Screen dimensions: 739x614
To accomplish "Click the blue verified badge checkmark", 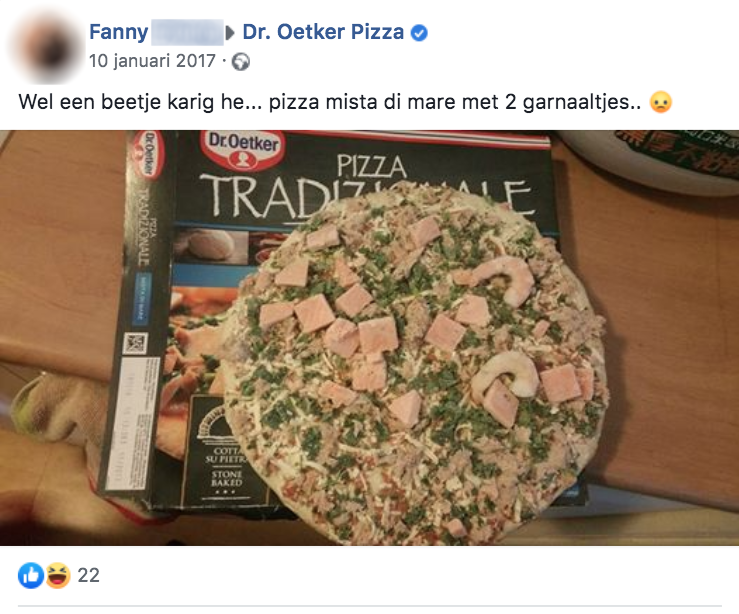I will point(419,33).
